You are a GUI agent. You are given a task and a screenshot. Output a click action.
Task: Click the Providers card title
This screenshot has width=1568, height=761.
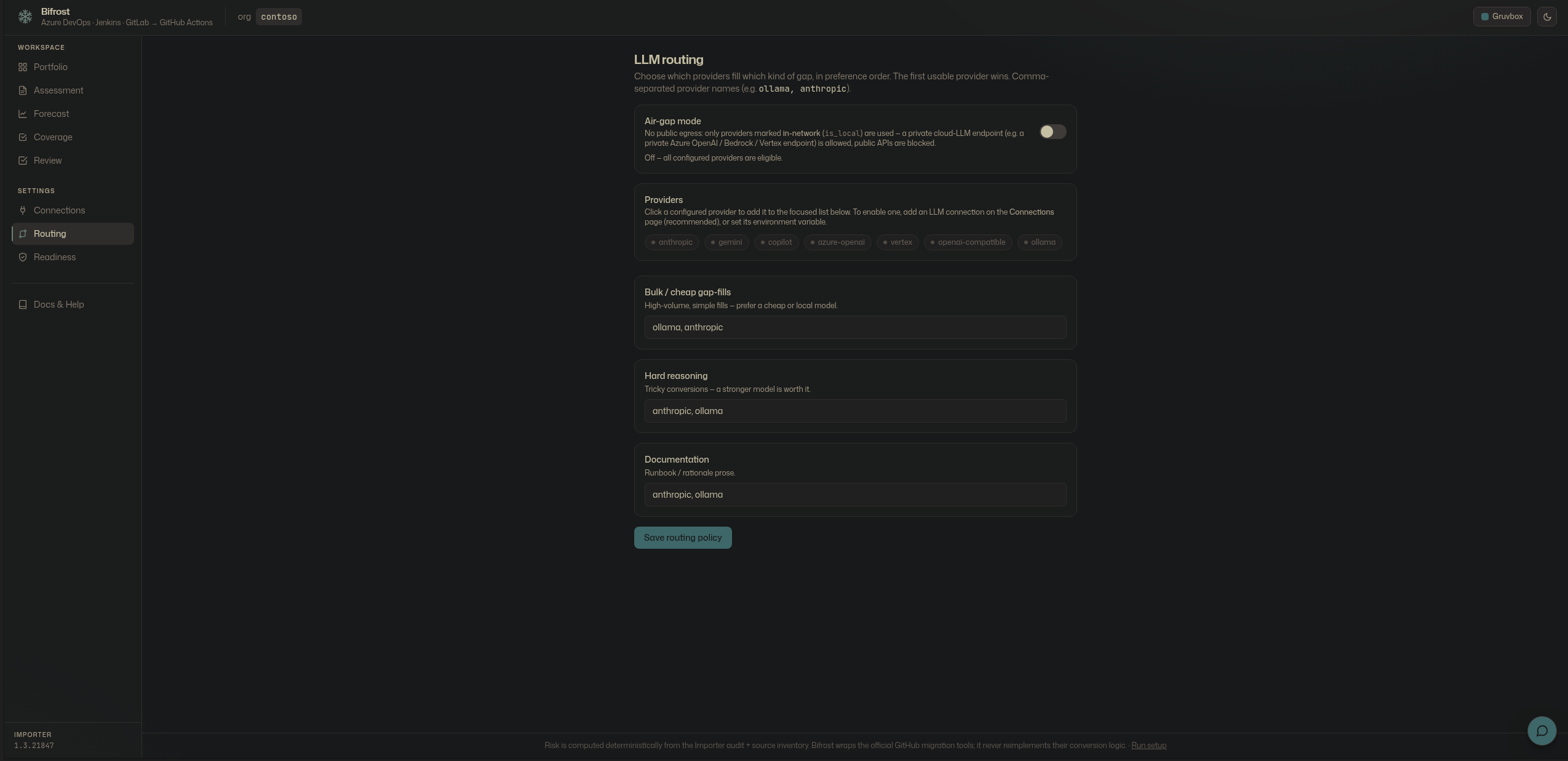[x=663, y=200]
